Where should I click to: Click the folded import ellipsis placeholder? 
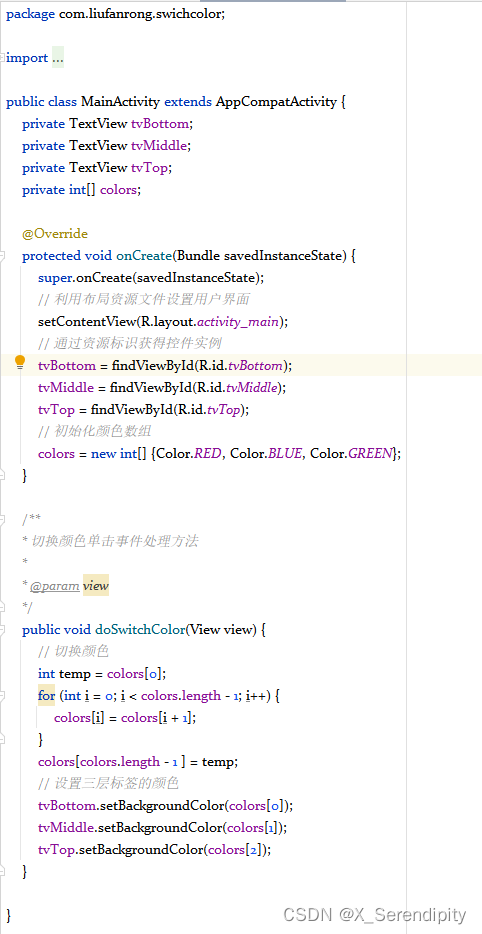(x=58, y=58)
